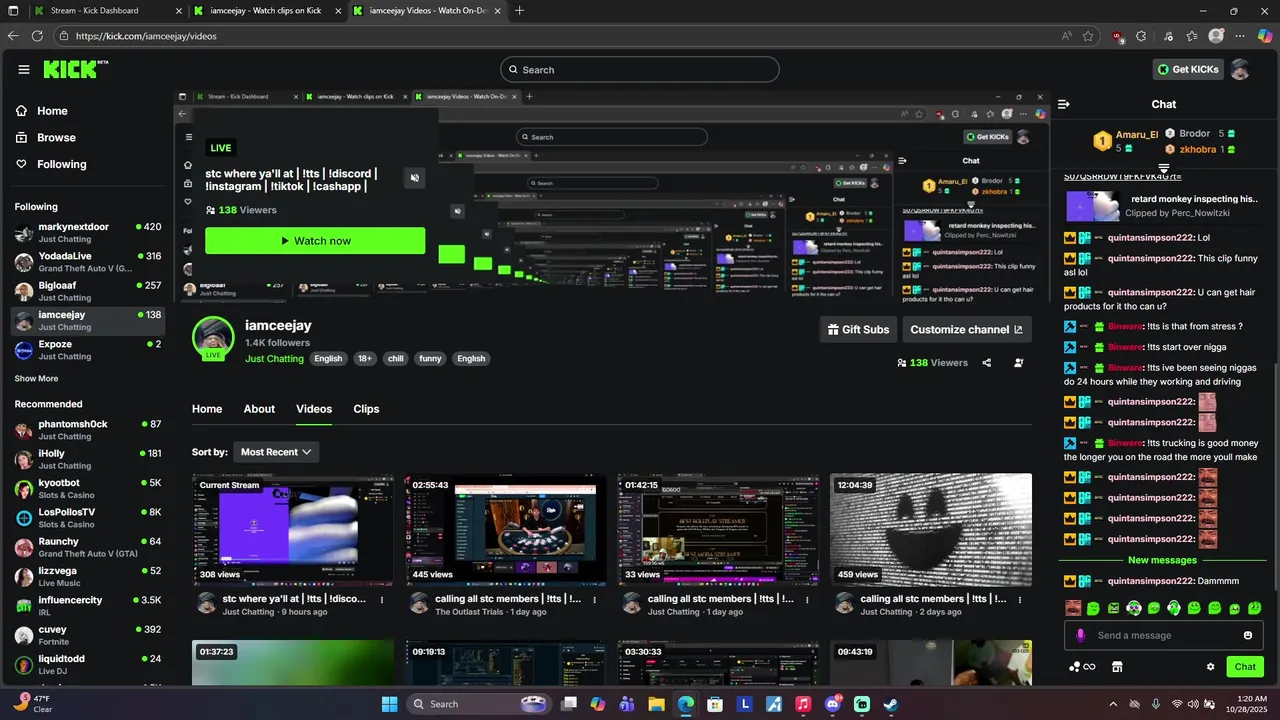
Task: Open the share icon next to viewer count
Action: pyautogui.click(x=987, y=363)
